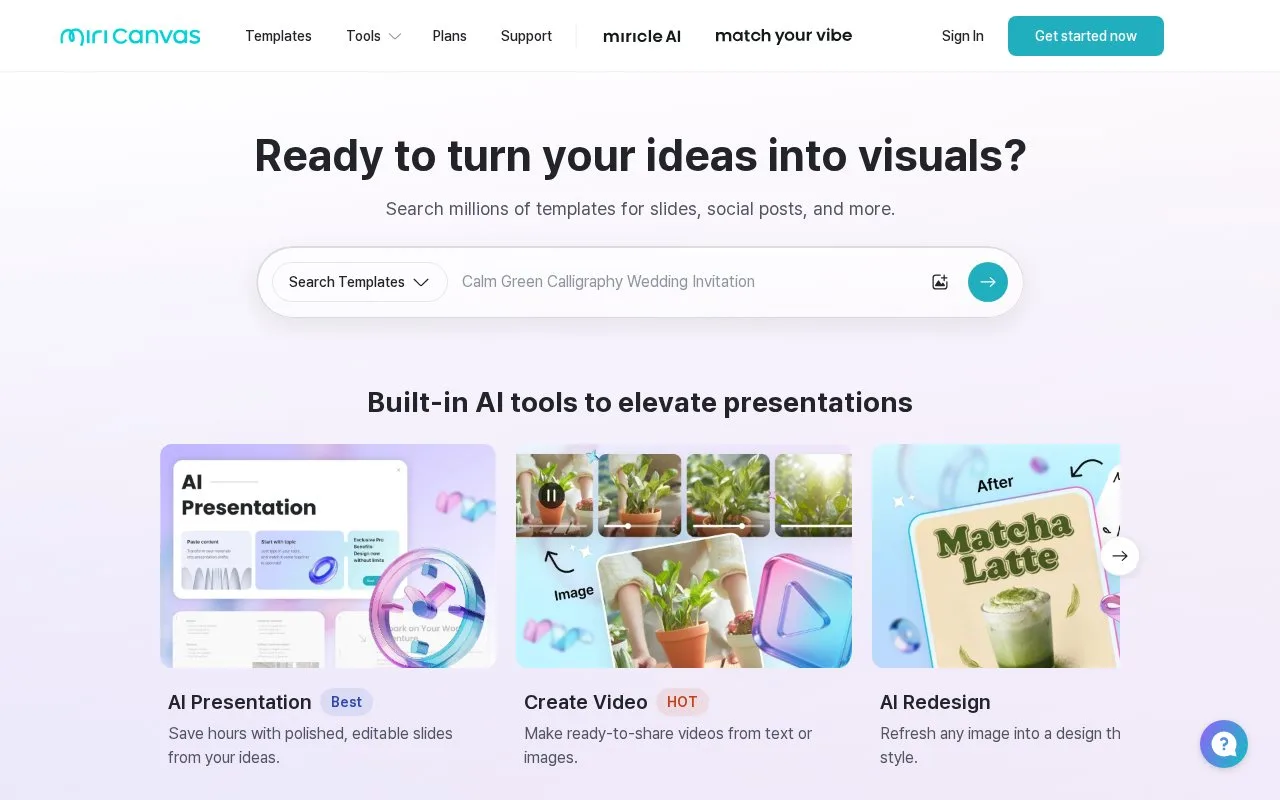Open the AI Presentation card thumbnail

(x=328, y=556)
